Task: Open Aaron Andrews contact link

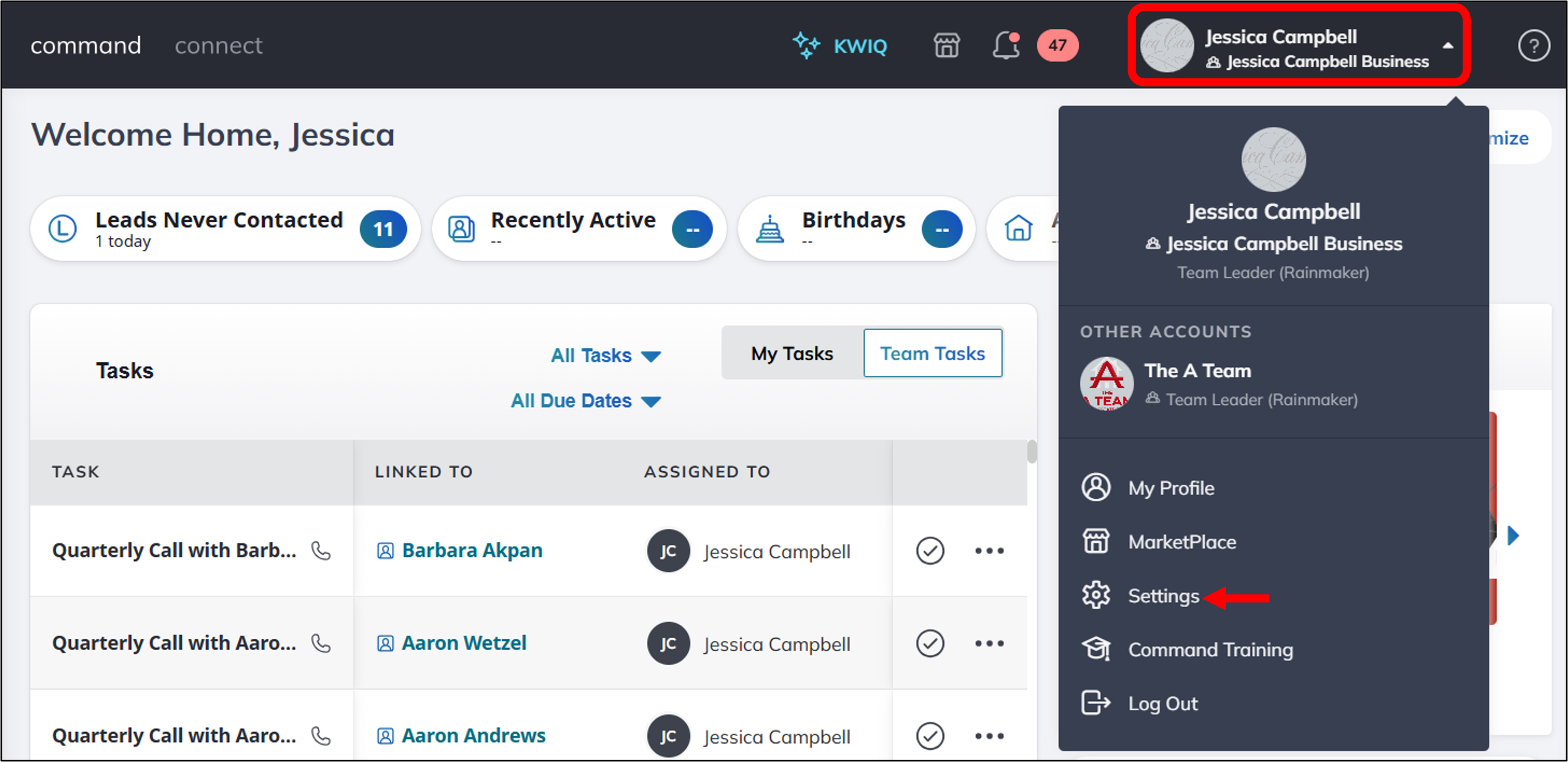Action: coord(474,736)
